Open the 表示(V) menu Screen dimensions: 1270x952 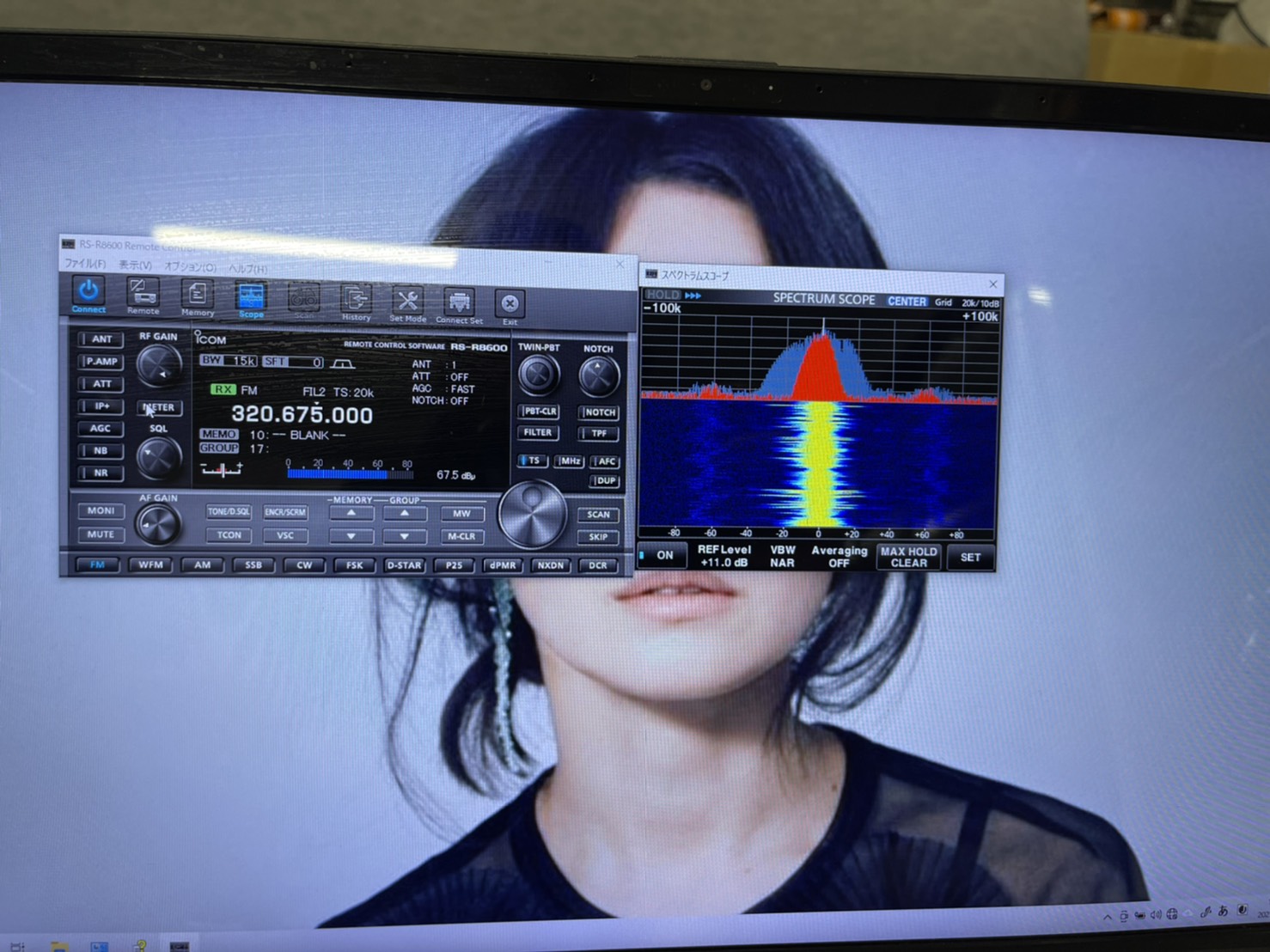click(135, 265)
